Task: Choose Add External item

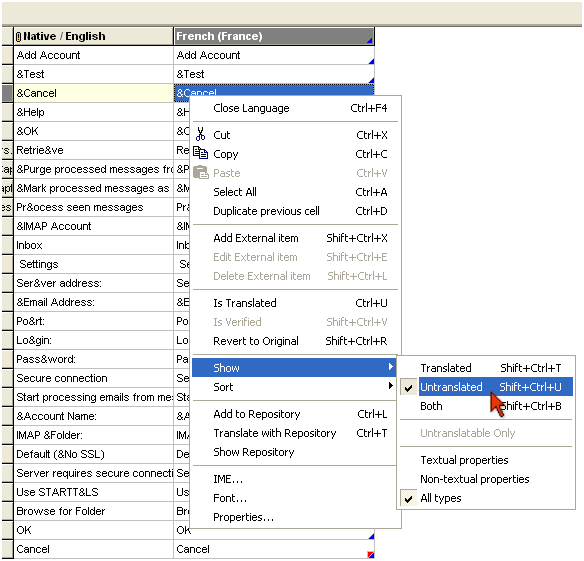Action: [295, 238]
